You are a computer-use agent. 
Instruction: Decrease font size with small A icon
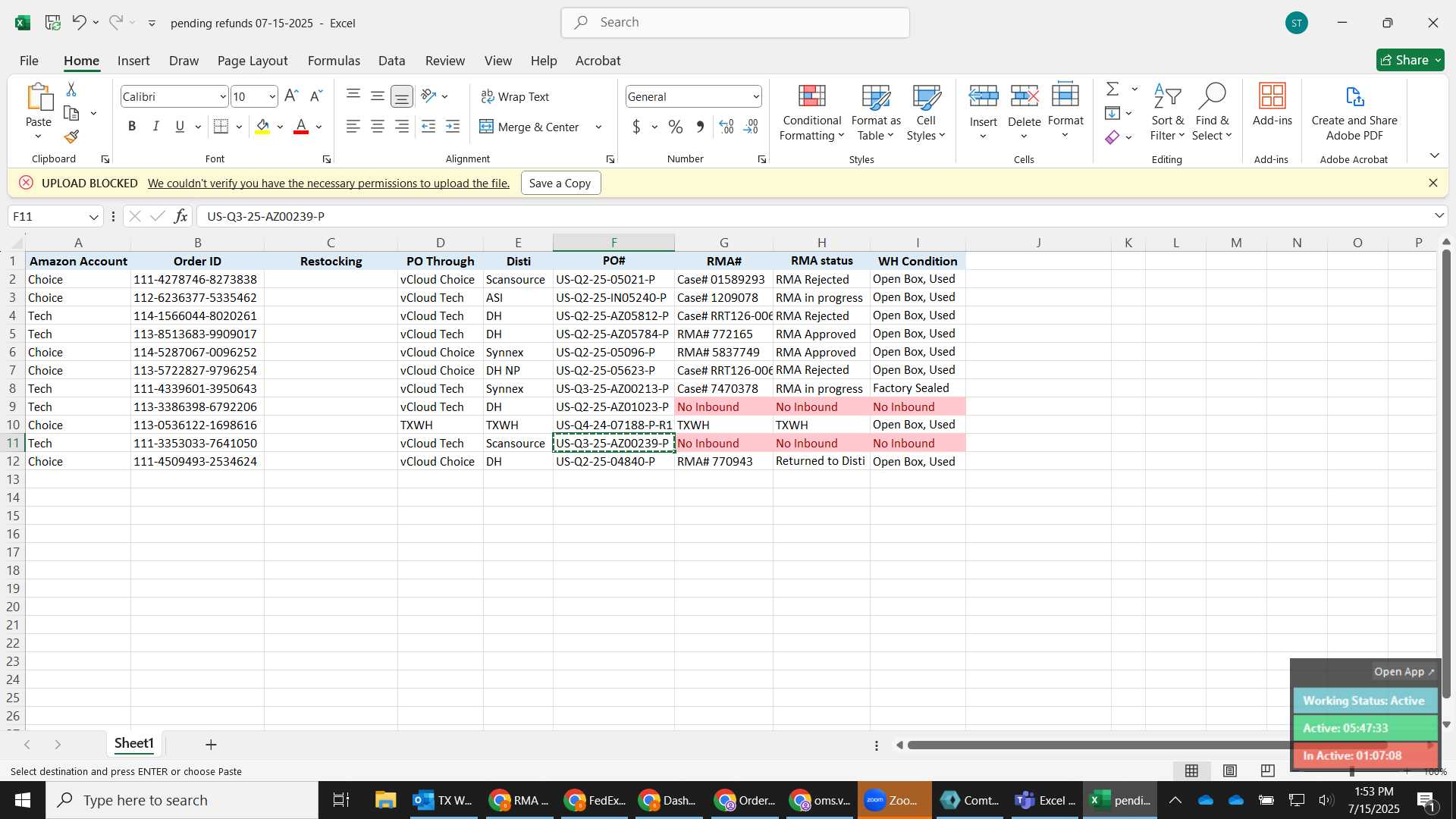pos(316,96)
